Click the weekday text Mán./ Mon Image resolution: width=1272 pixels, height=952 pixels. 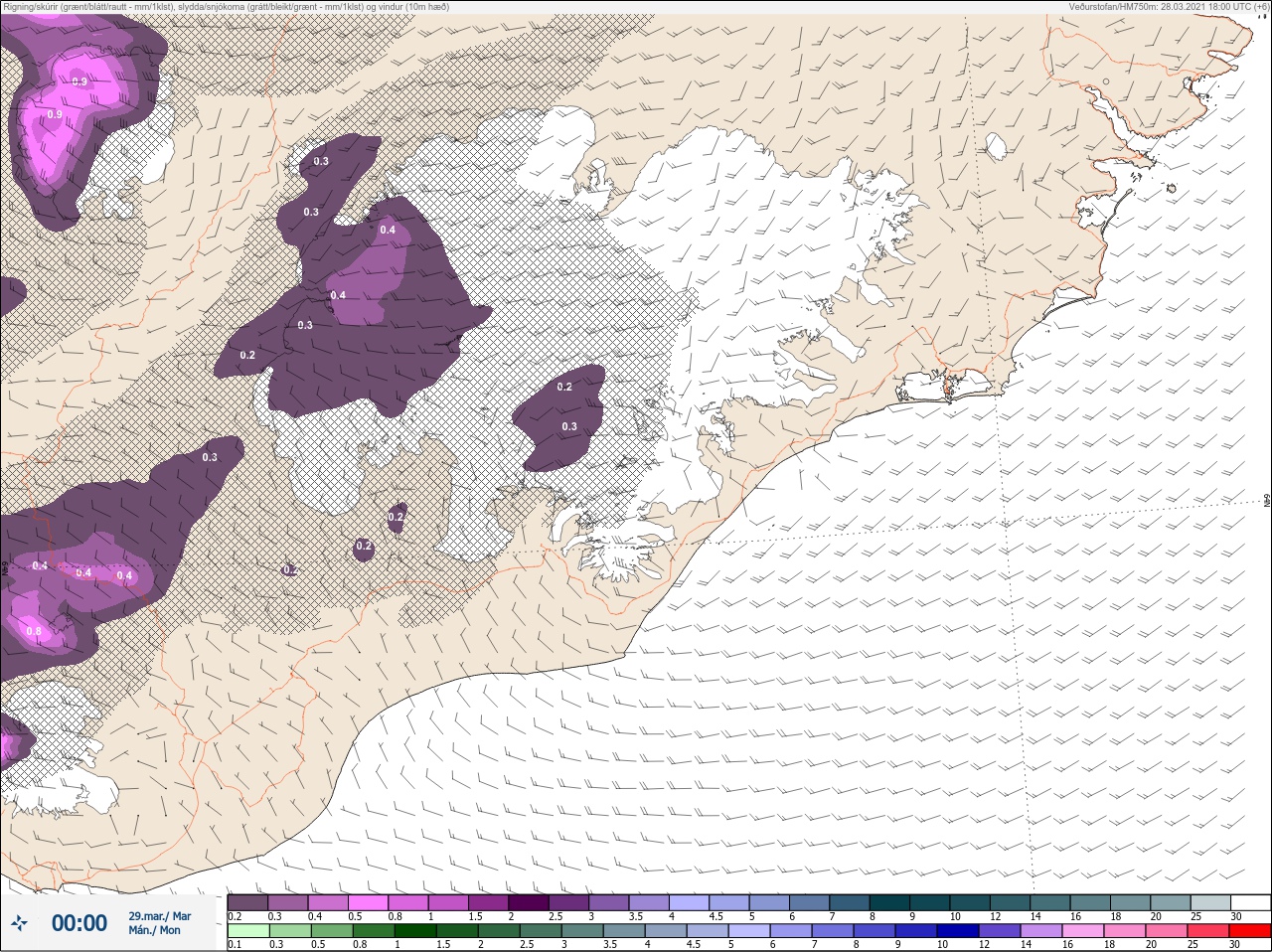(154, 930)
